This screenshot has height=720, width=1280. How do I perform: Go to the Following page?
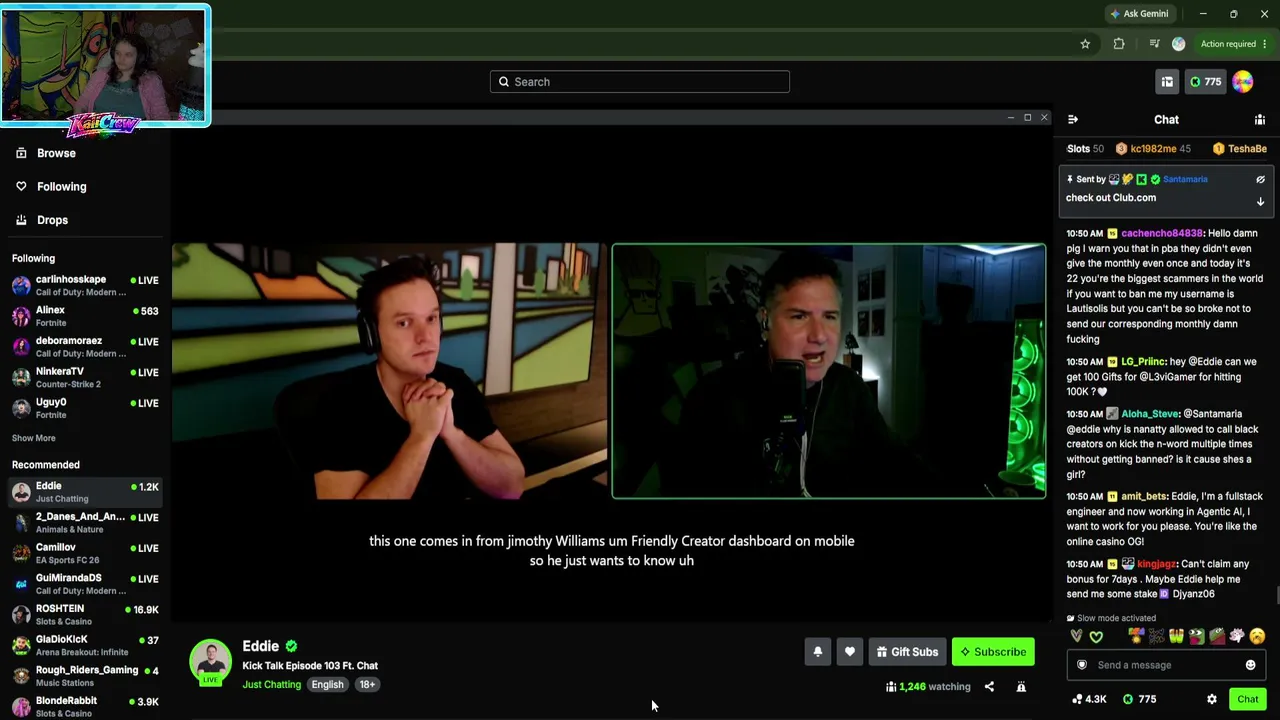click(x=50, y=186)
